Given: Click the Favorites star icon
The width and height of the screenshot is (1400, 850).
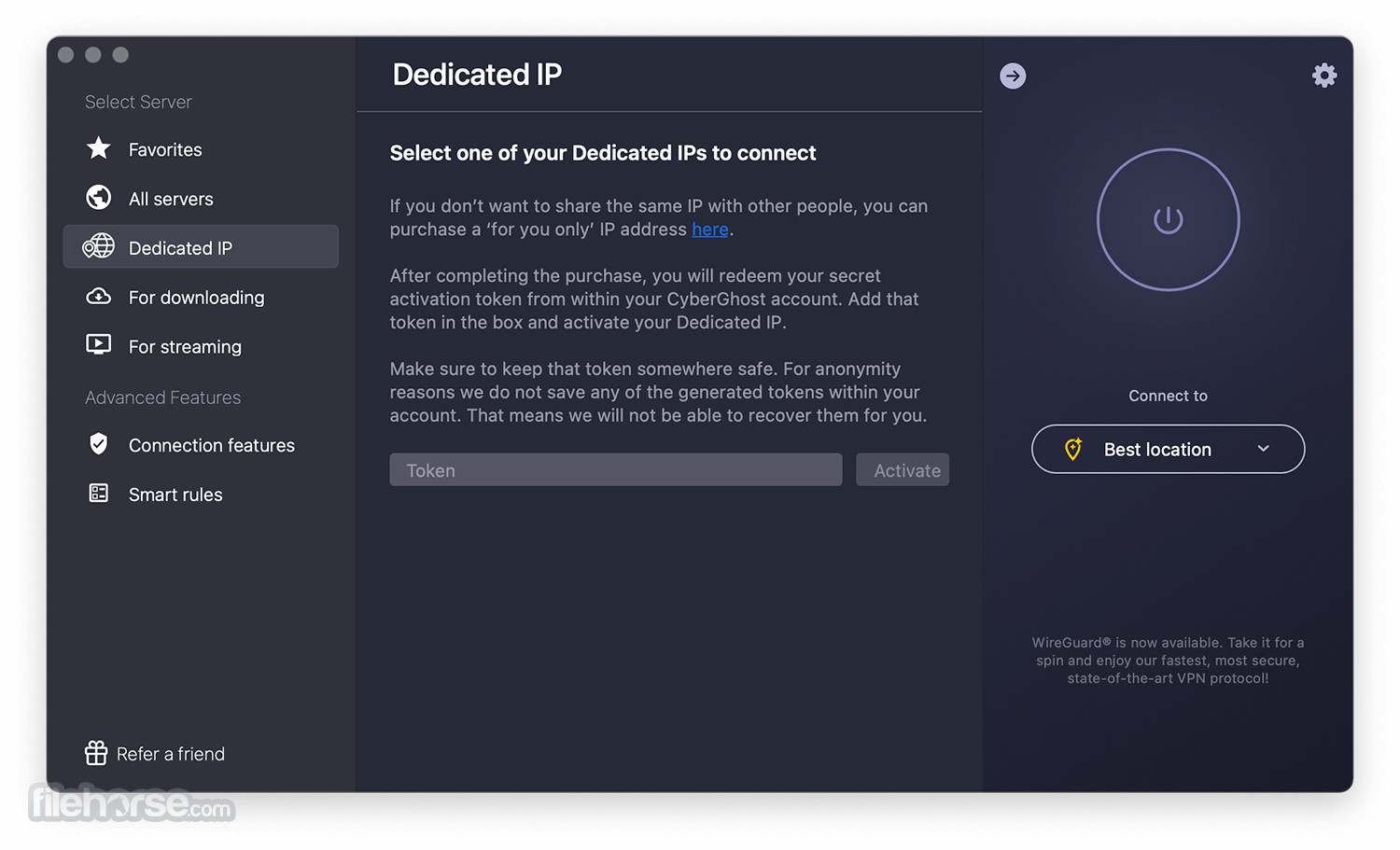Looking at the screenshot, I should point(98,148).
